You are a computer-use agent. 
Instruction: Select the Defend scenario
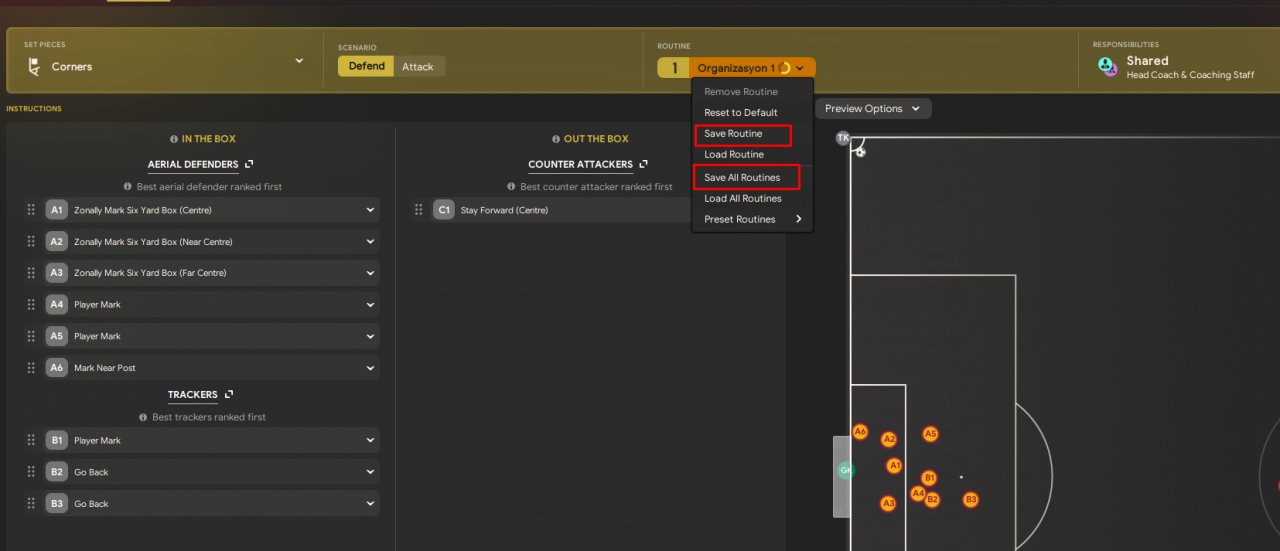[x=366, y=66]
